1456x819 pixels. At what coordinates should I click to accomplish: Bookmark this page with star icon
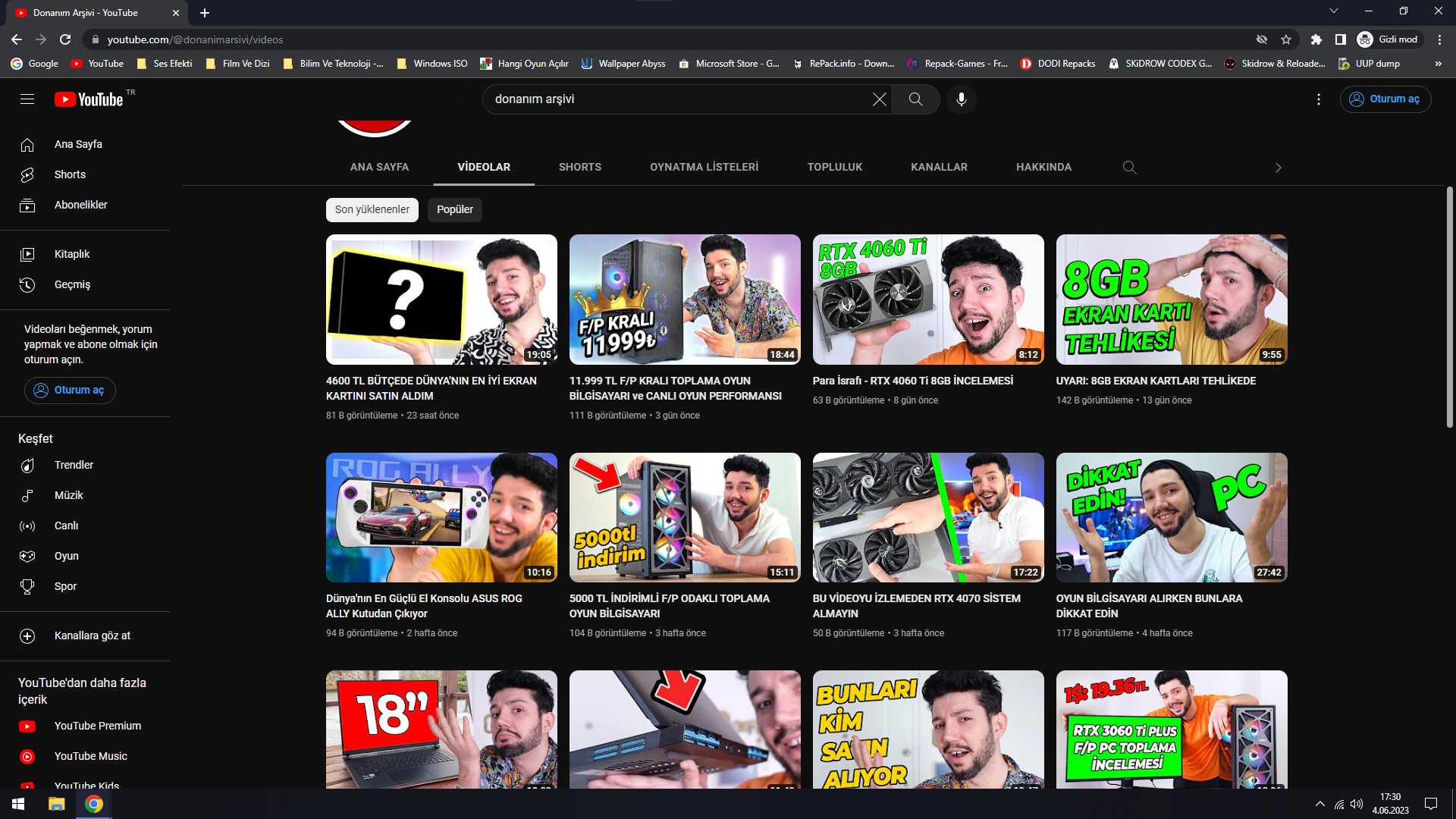click(x=1286, y=39)
